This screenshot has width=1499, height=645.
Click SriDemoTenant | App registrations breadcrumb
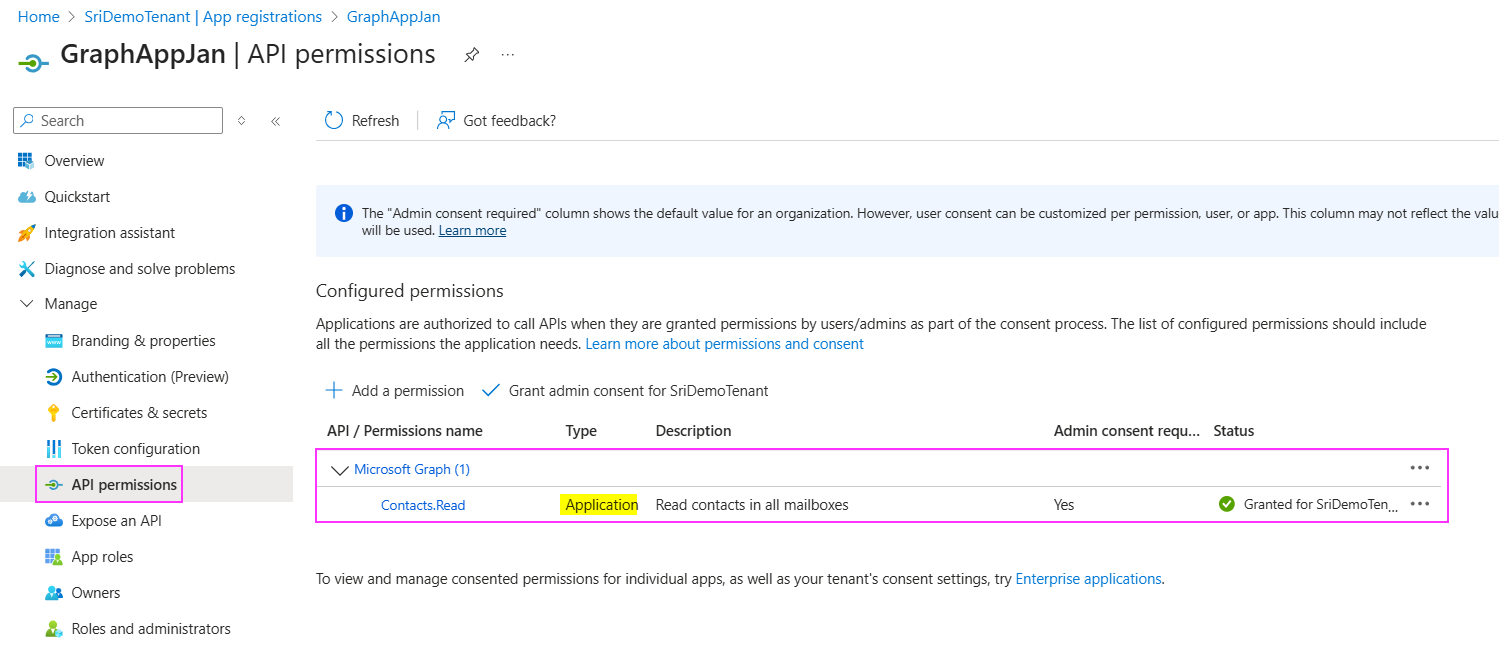[x=203, y=17]
